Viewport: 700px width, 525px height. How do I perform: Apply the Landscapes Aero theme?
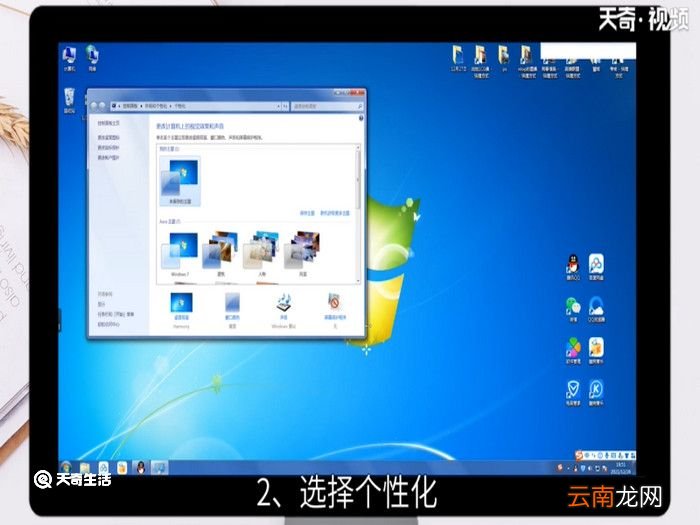303,254
